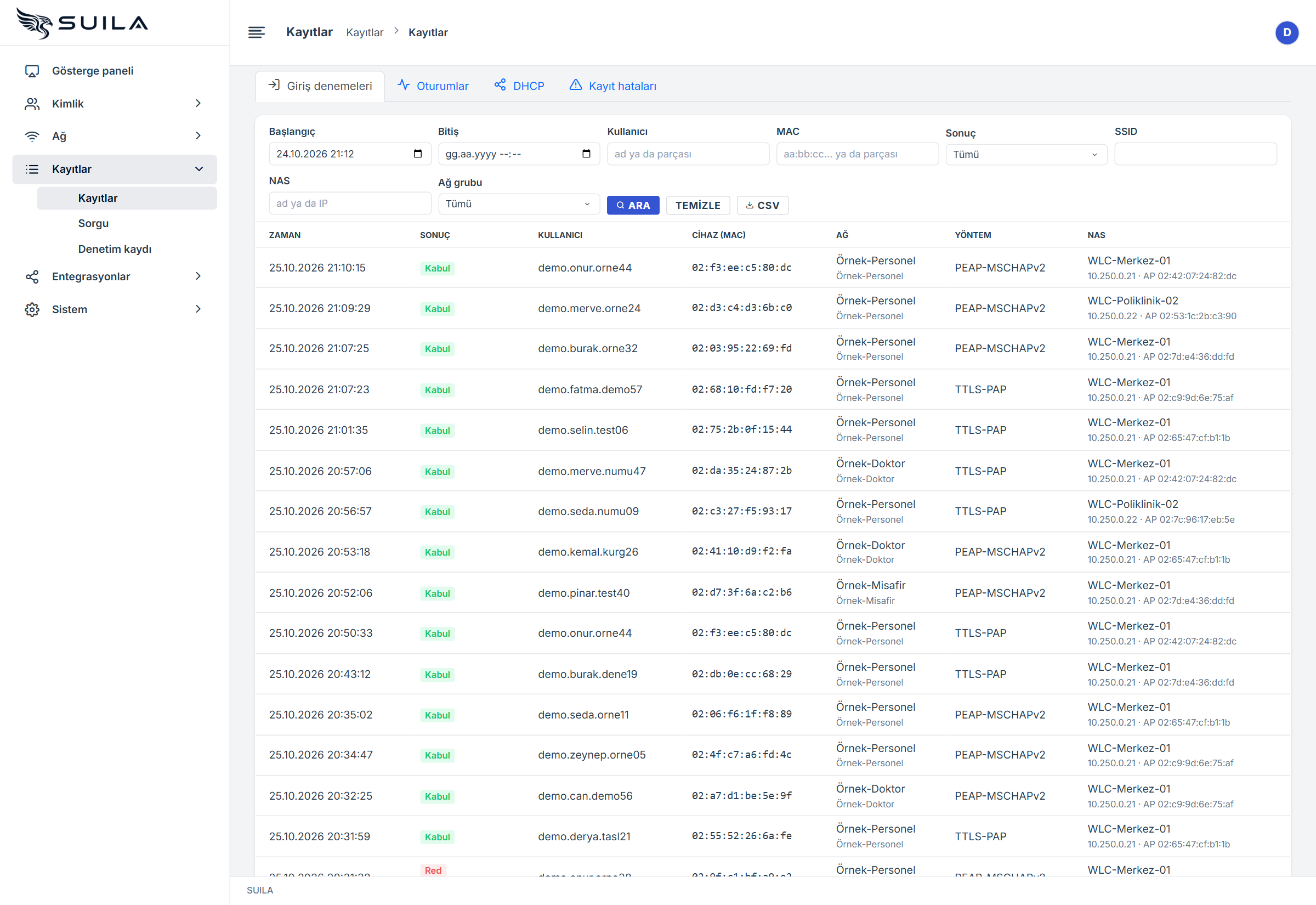1316x905 pixels.
Task: Focus the MAC filter input field
Action: 857,154
